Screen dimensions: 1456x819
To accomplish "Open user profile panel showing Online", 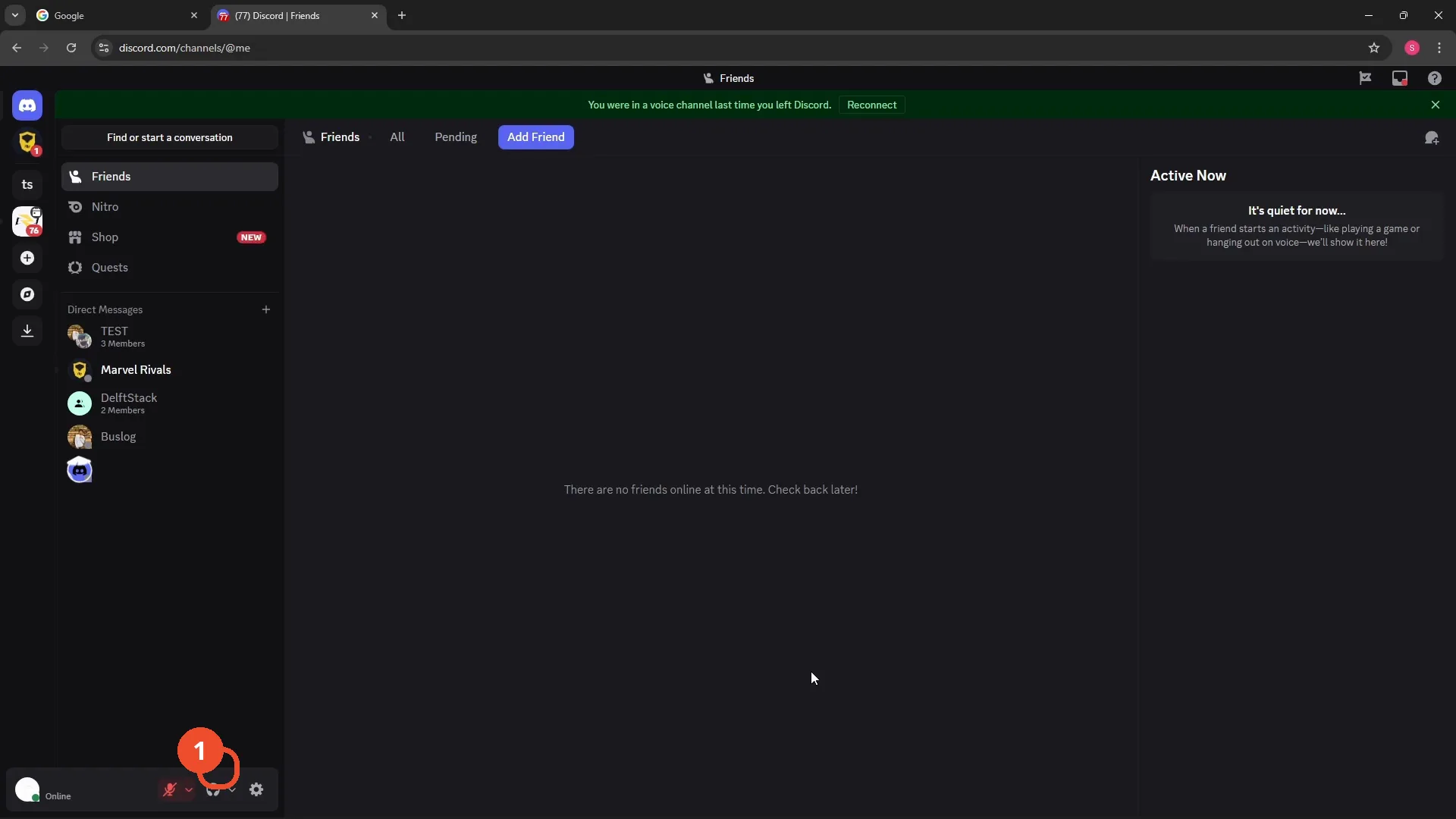I will 82,789.
